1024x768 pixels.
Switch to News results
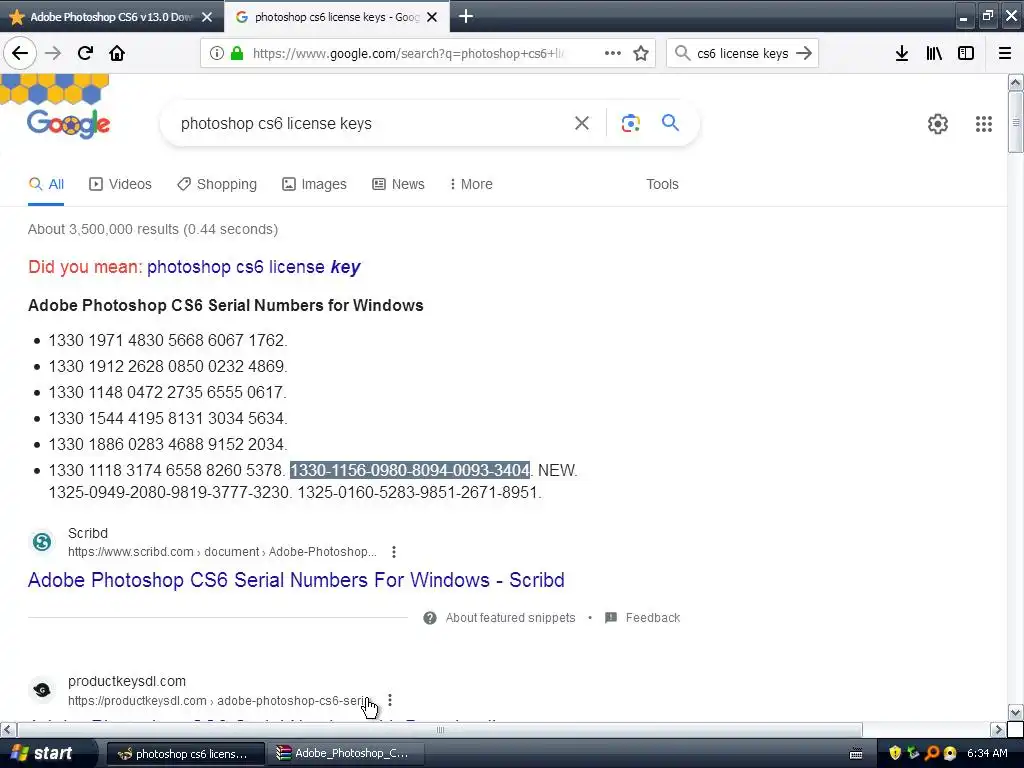(x=398, y=184)
